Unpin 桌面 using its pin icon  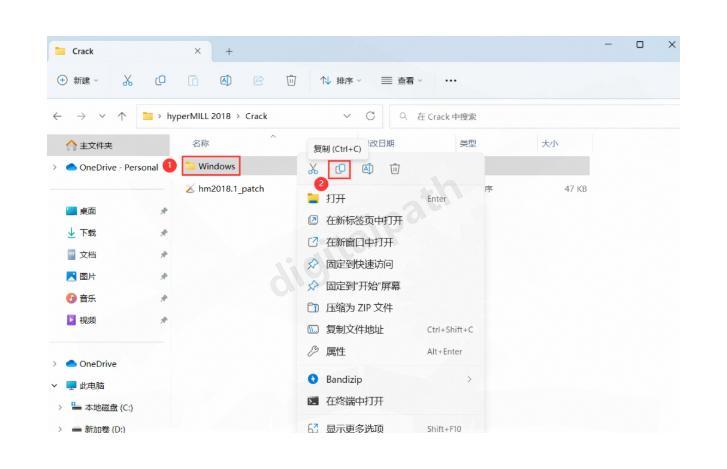[x=164, y=211]
